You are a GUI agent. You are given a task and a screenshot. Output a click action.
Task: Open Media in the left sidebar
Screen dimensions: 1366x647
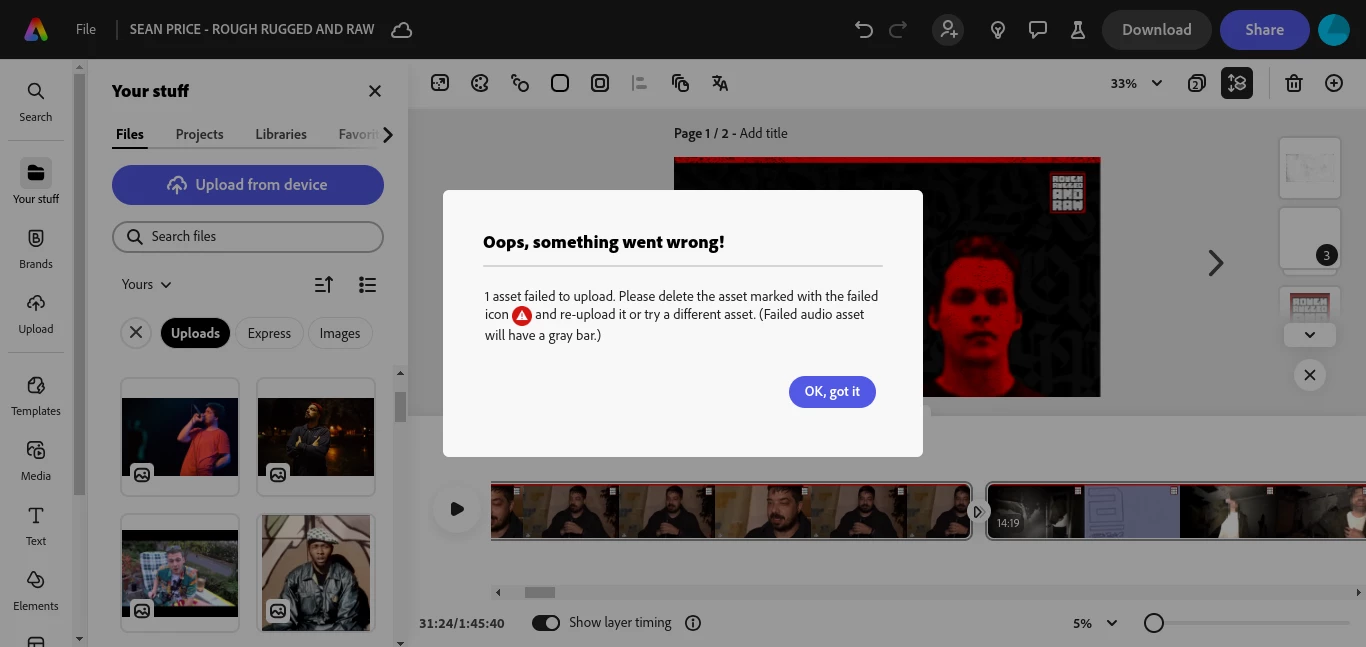pyautogui.click(x=36, y=460)
